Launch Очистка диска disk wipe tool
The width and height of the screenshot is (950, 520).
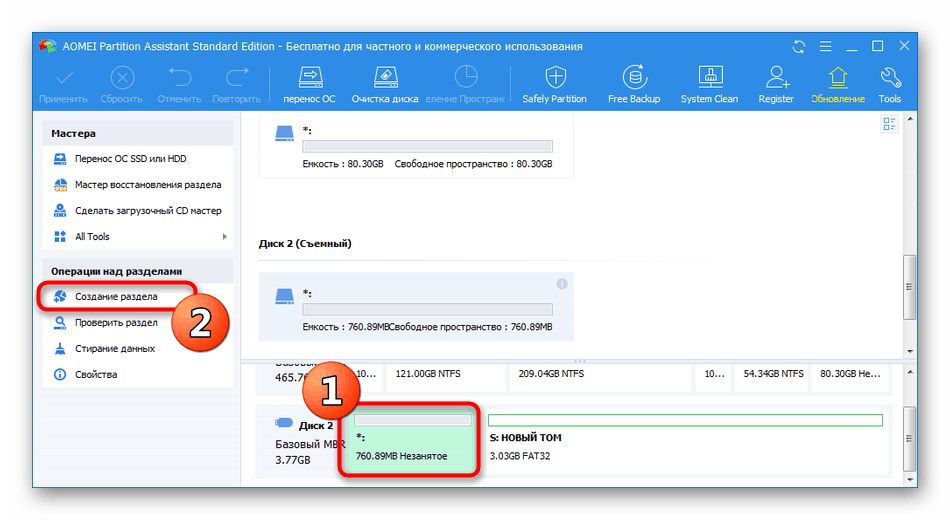(x=385, y=85)
